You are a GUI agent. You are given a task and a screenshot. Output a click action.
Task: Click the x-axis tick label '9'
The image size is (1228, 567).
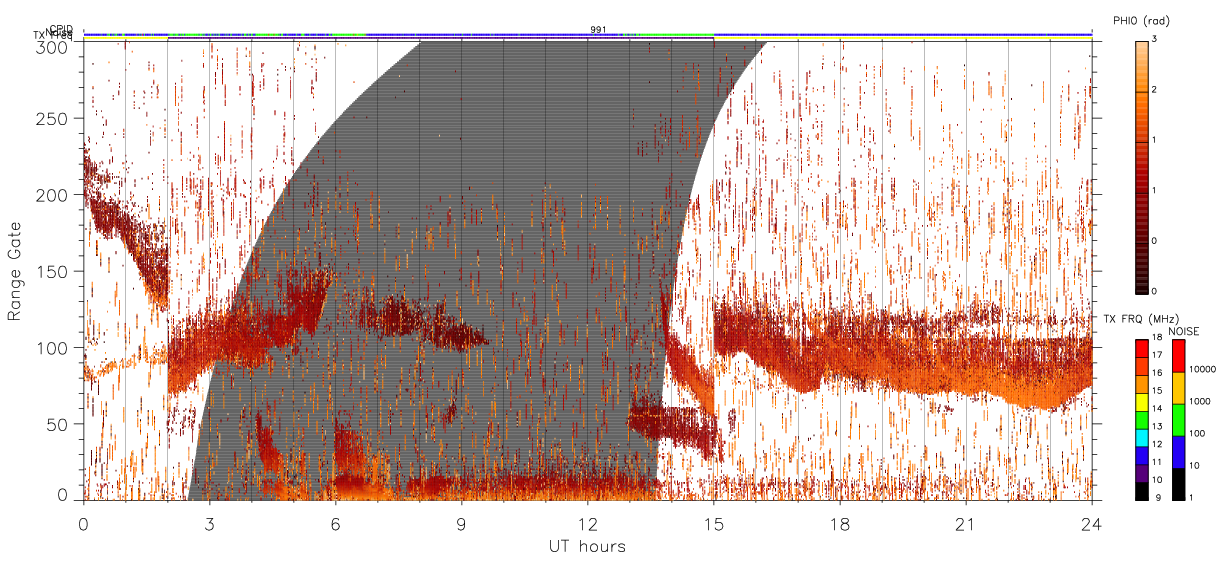pos(461,524)
